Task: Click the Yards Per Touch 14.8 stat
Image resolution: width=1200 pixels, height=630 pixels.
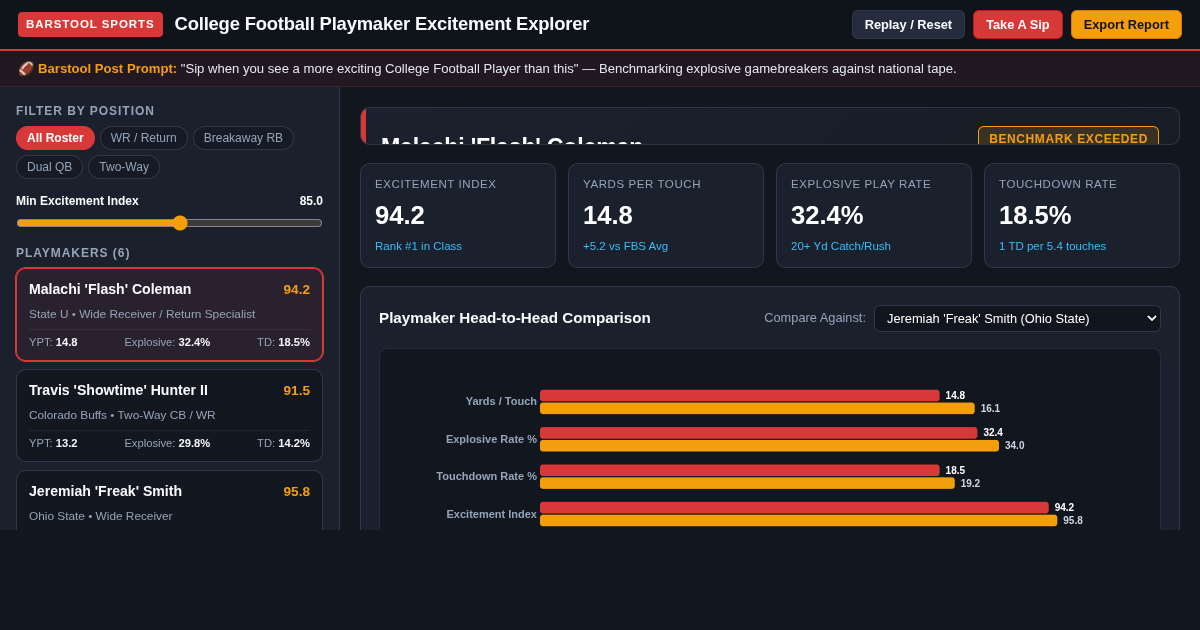Action: click(666, 215)
